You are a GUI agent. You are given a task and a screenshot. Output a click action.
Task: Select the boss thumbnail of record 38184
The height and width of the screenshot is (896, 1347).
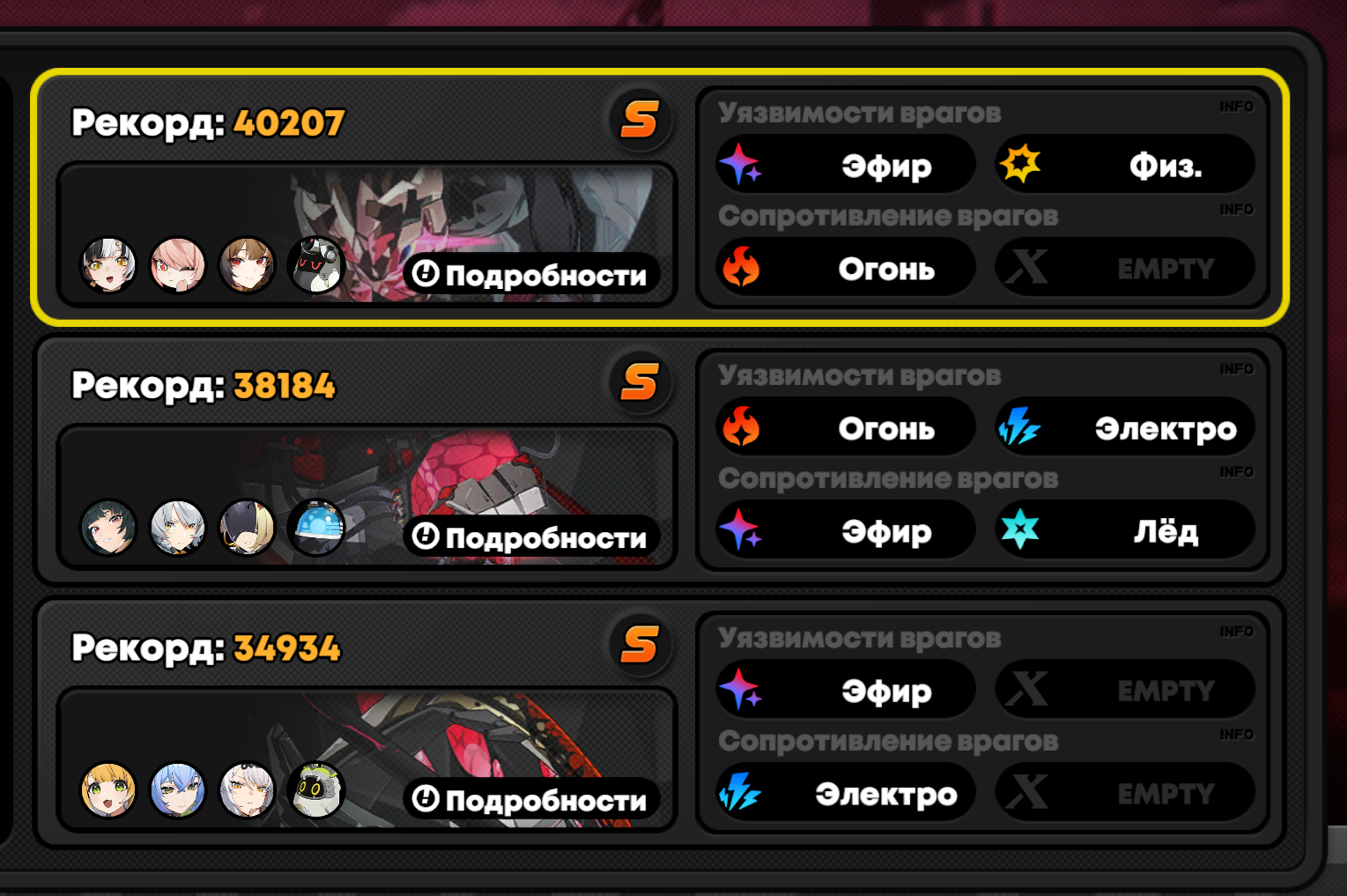366,497
